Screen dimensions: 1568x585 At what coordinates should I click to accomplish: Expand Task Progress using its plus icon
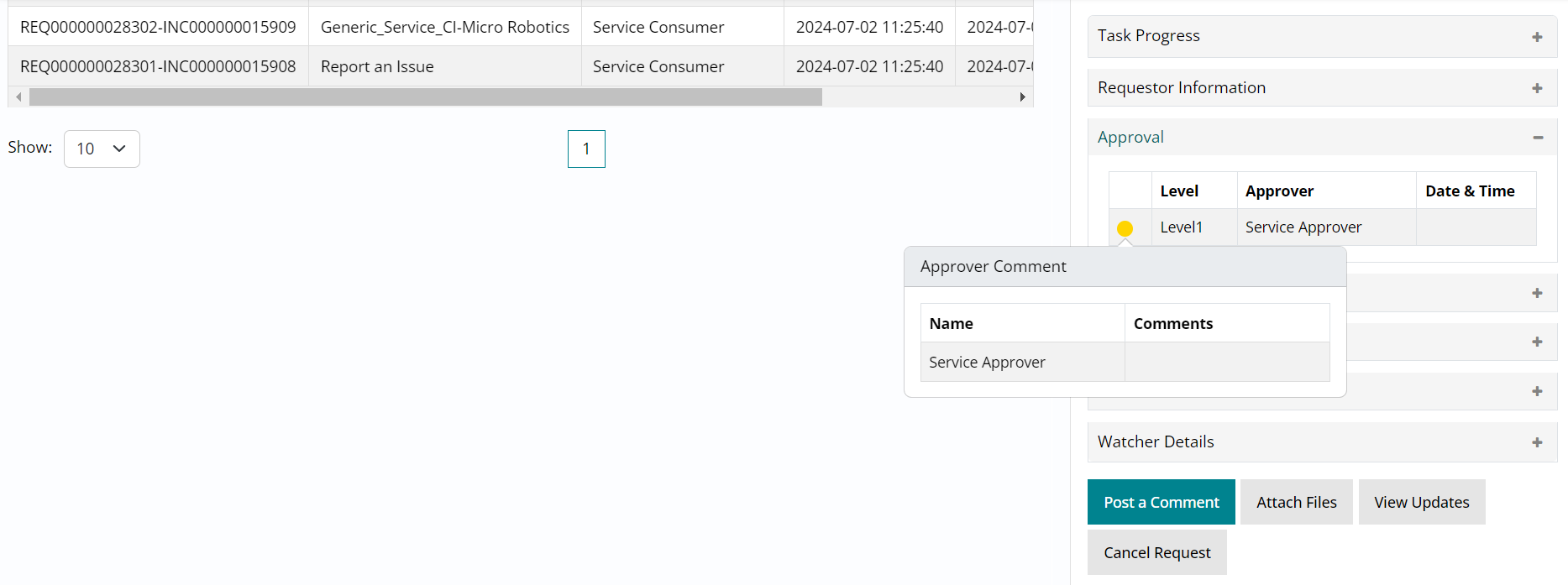[1537, 37]
